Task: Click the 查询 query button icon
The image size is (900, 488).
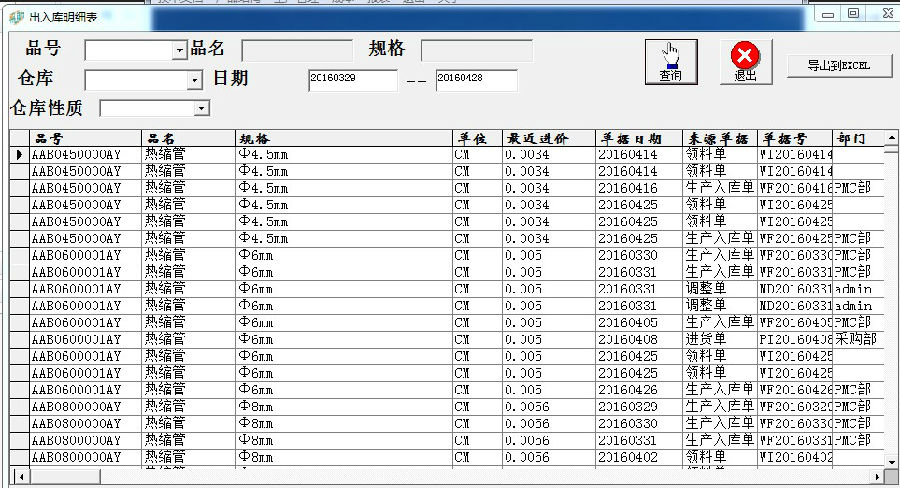Action: click(670, 61)
